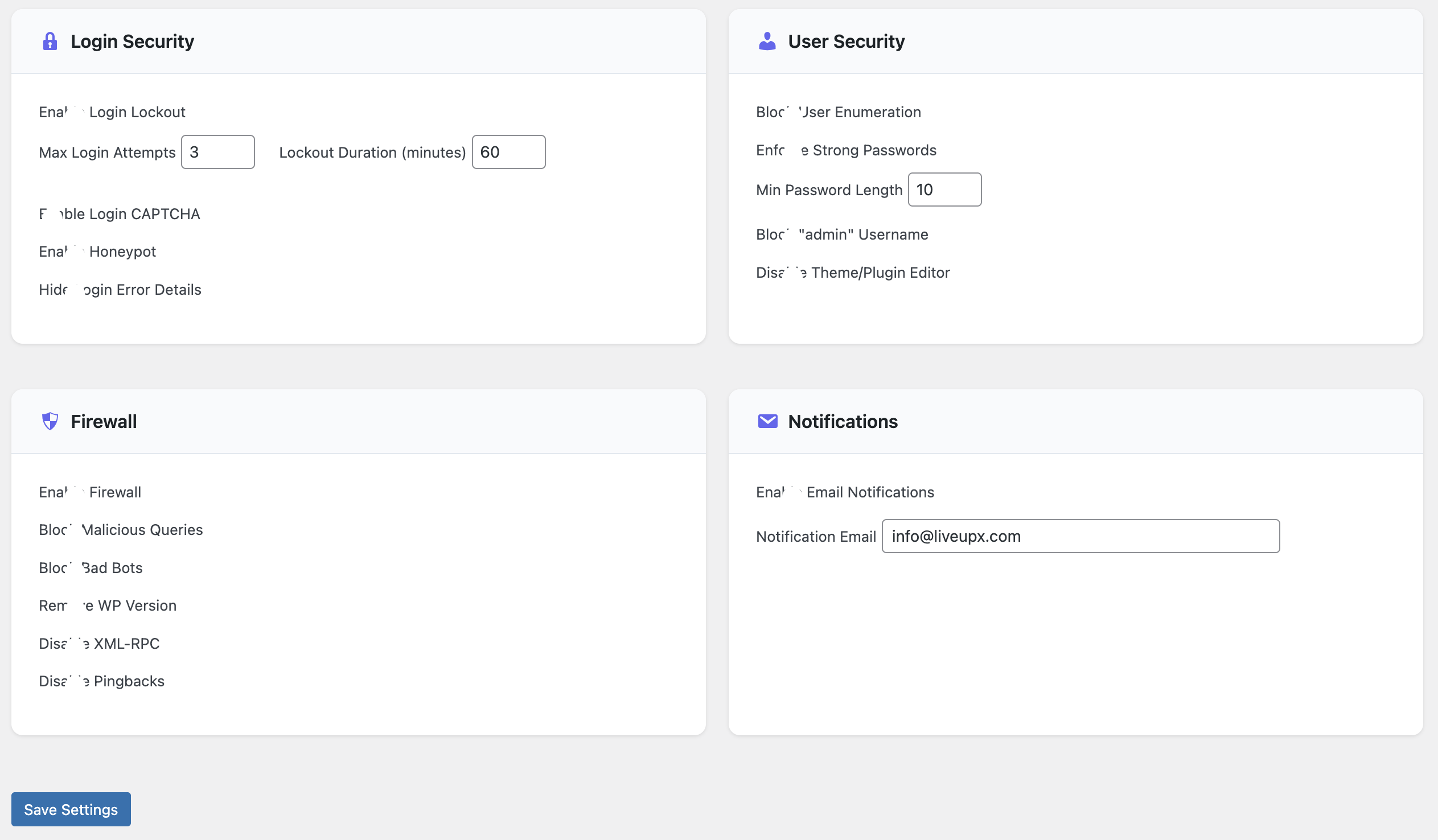Click the "User Security" panel heading
Screen dimensions: 1438x840
point(847,41)
